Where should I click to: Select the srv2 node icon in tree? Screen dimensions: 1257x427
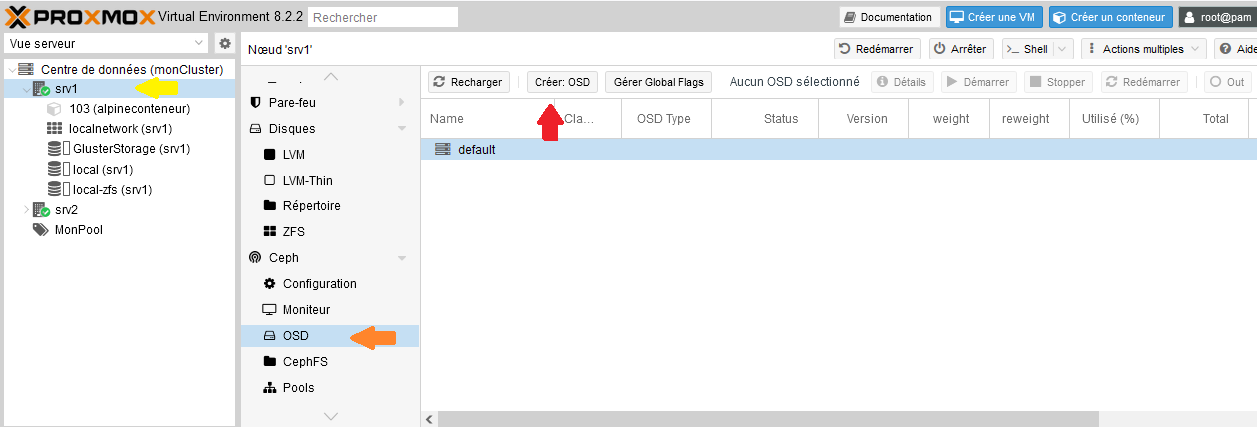pyautogui.click(x=41, y=209)
